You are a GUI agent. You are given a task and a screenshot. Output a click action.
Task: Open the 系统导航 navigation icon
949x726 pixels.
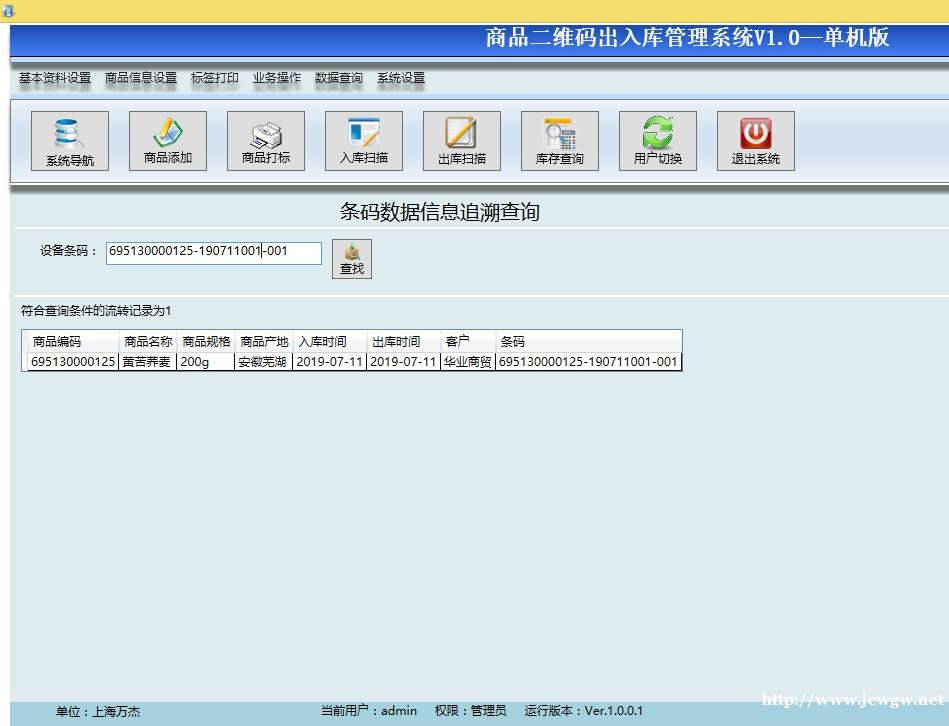click(x=69, y=141)
